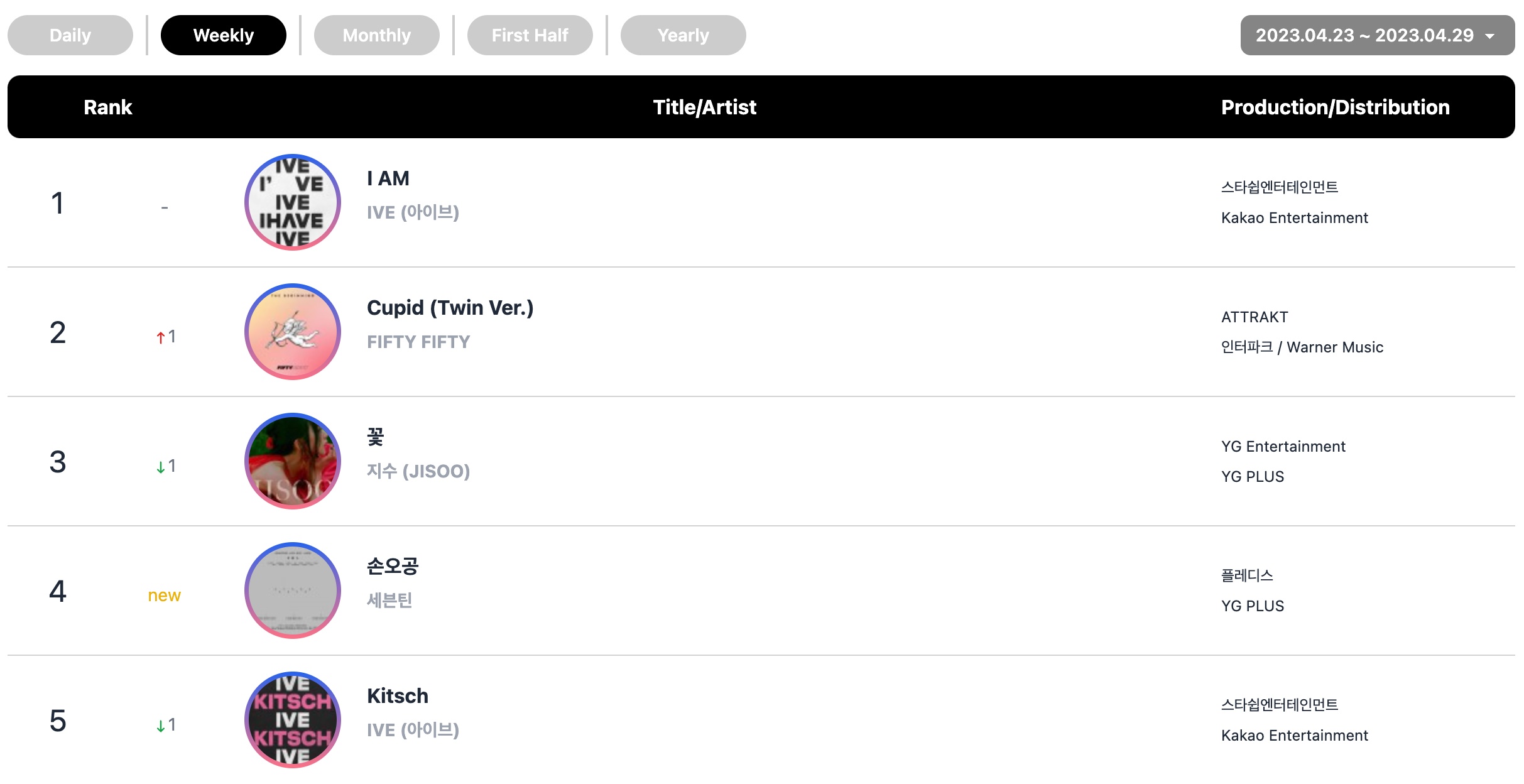1524x784 pixels.
Task: Click the new badge on rank 4
Action: coord(165,596)
